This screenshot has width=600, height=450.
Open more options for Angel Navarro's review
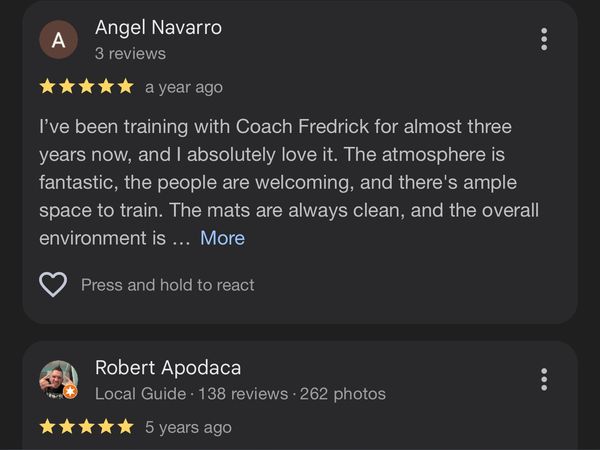coord(544,39)
